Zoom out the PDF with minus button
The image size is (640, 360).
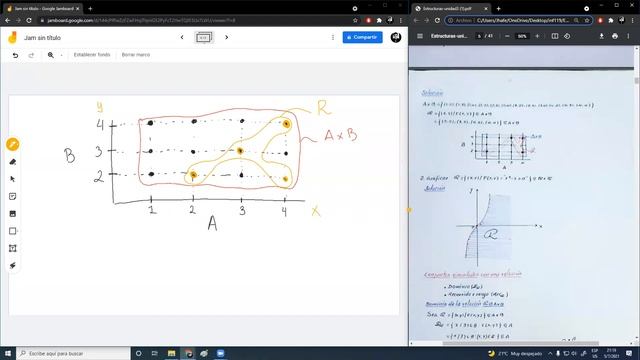pos(507,36)
